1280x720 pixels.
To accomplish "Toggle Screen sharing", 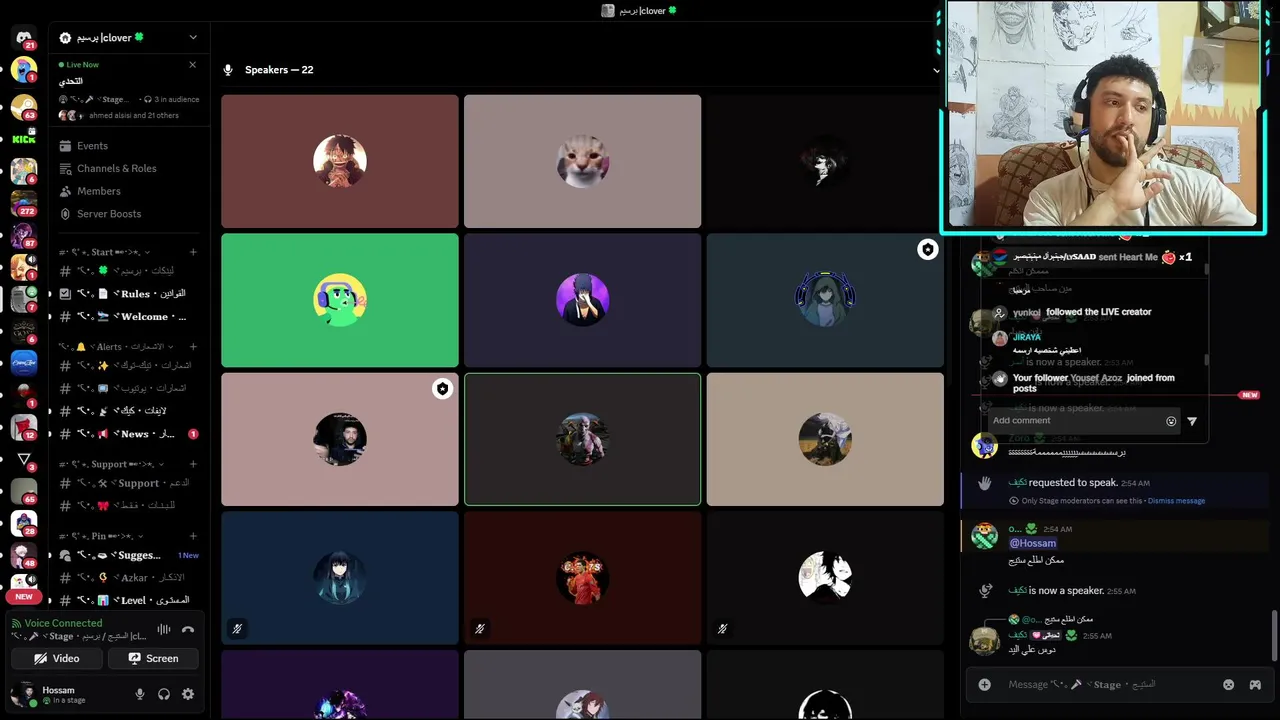I will [153, 658].
